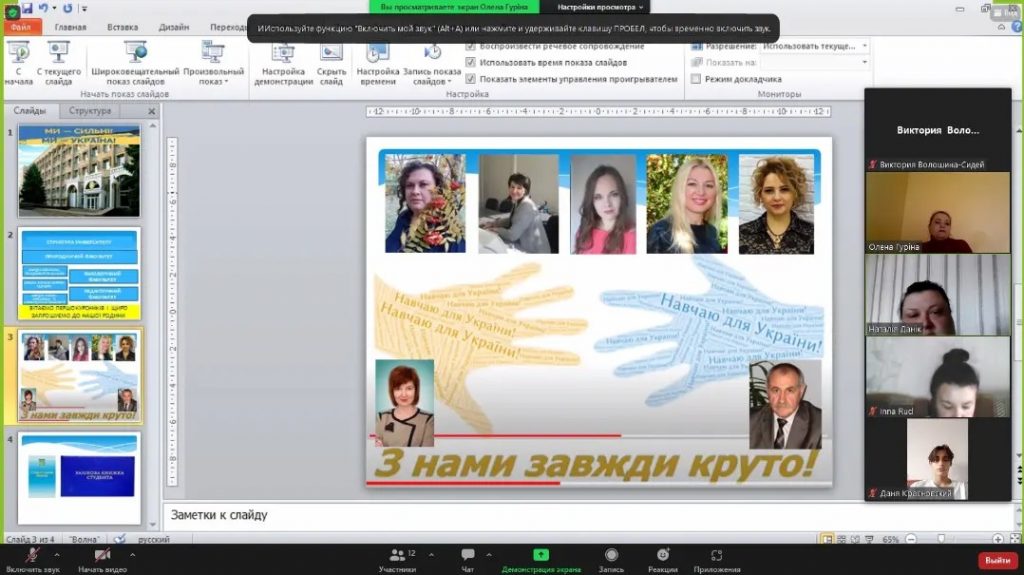This screenshot has height=575, width=1024.
Task: Click the Zoom Record (Запись) button
Action: [x=611, y=556]
